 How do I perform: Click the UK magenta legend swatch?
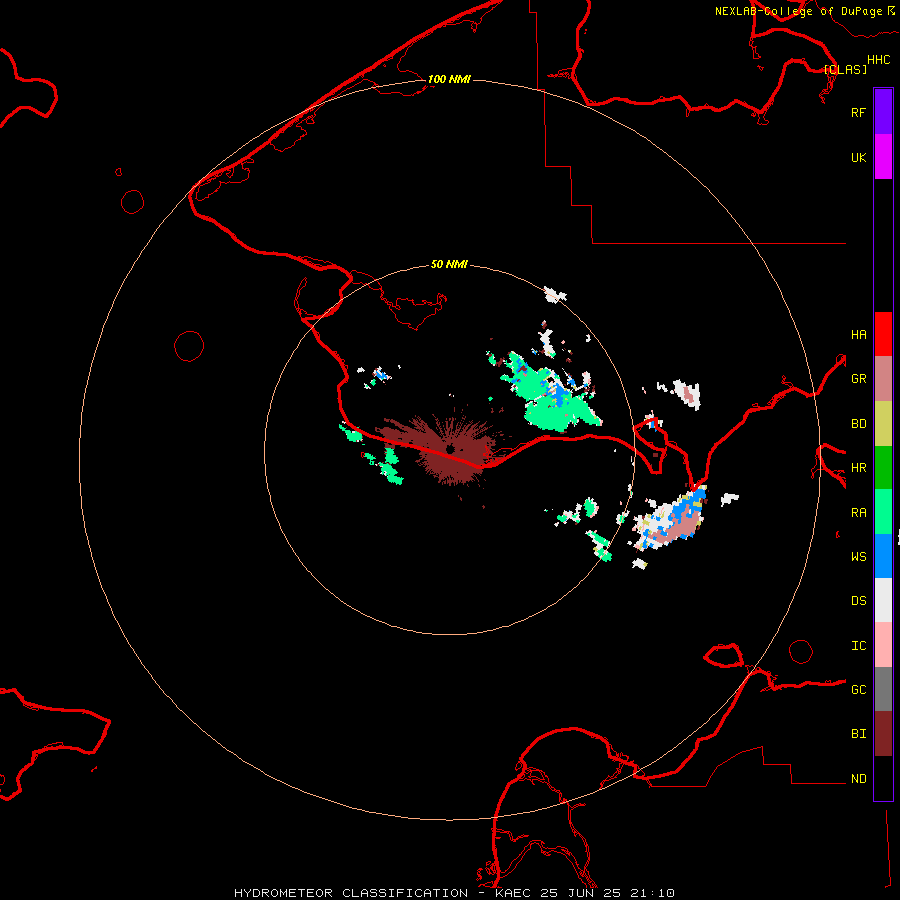(x=883, y=157)
